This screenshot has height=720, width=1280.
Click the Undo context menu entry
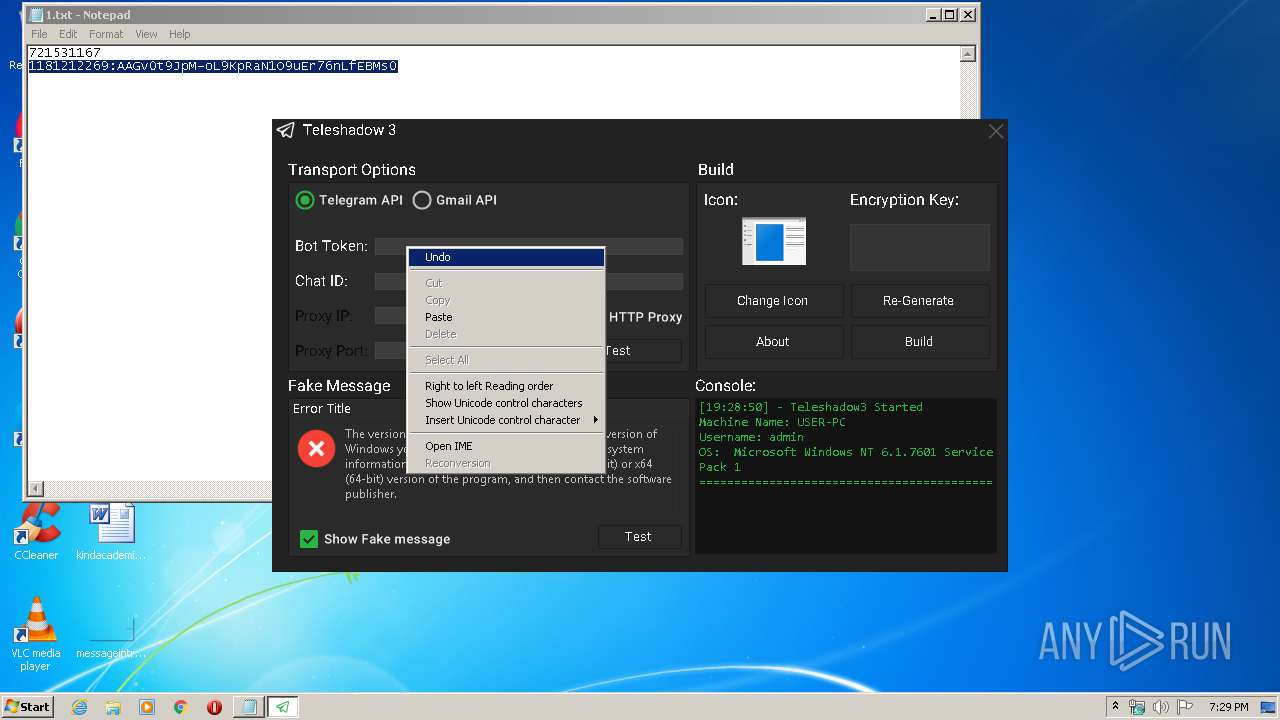pyautogui.click(x=506, y=257)
